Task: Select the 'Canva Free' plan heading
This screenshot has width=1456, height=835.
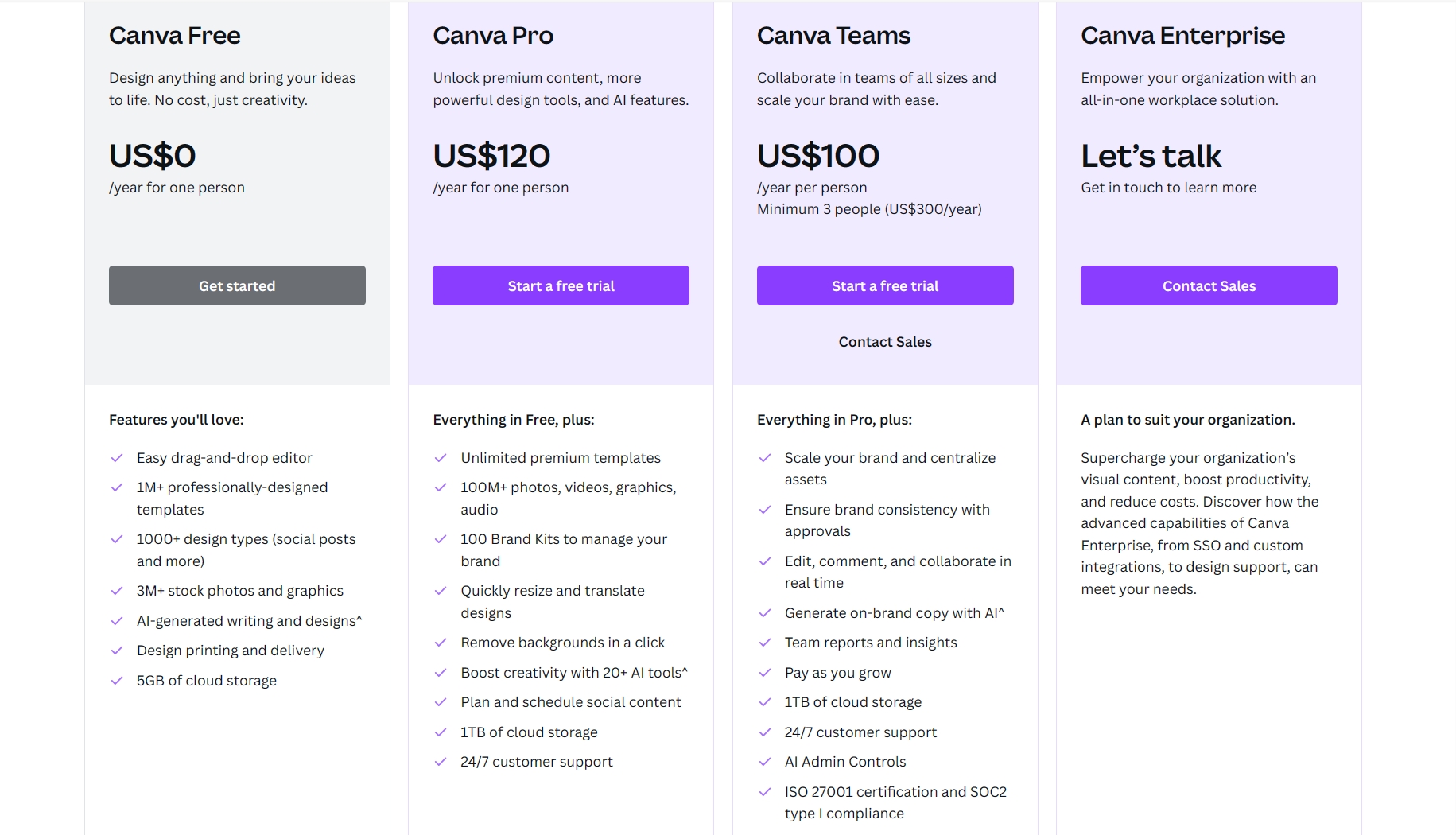Action: 174,35
